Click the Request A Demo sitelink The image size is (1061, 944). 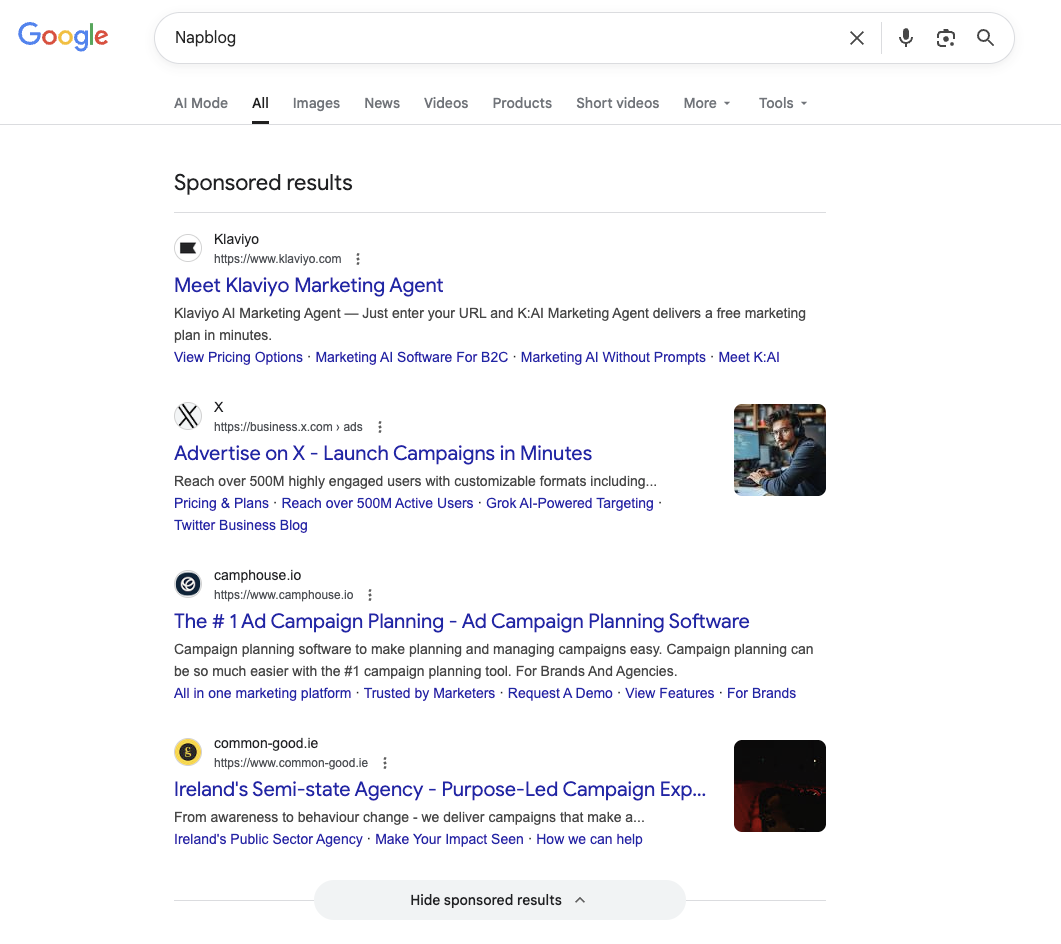pos(560,693)
